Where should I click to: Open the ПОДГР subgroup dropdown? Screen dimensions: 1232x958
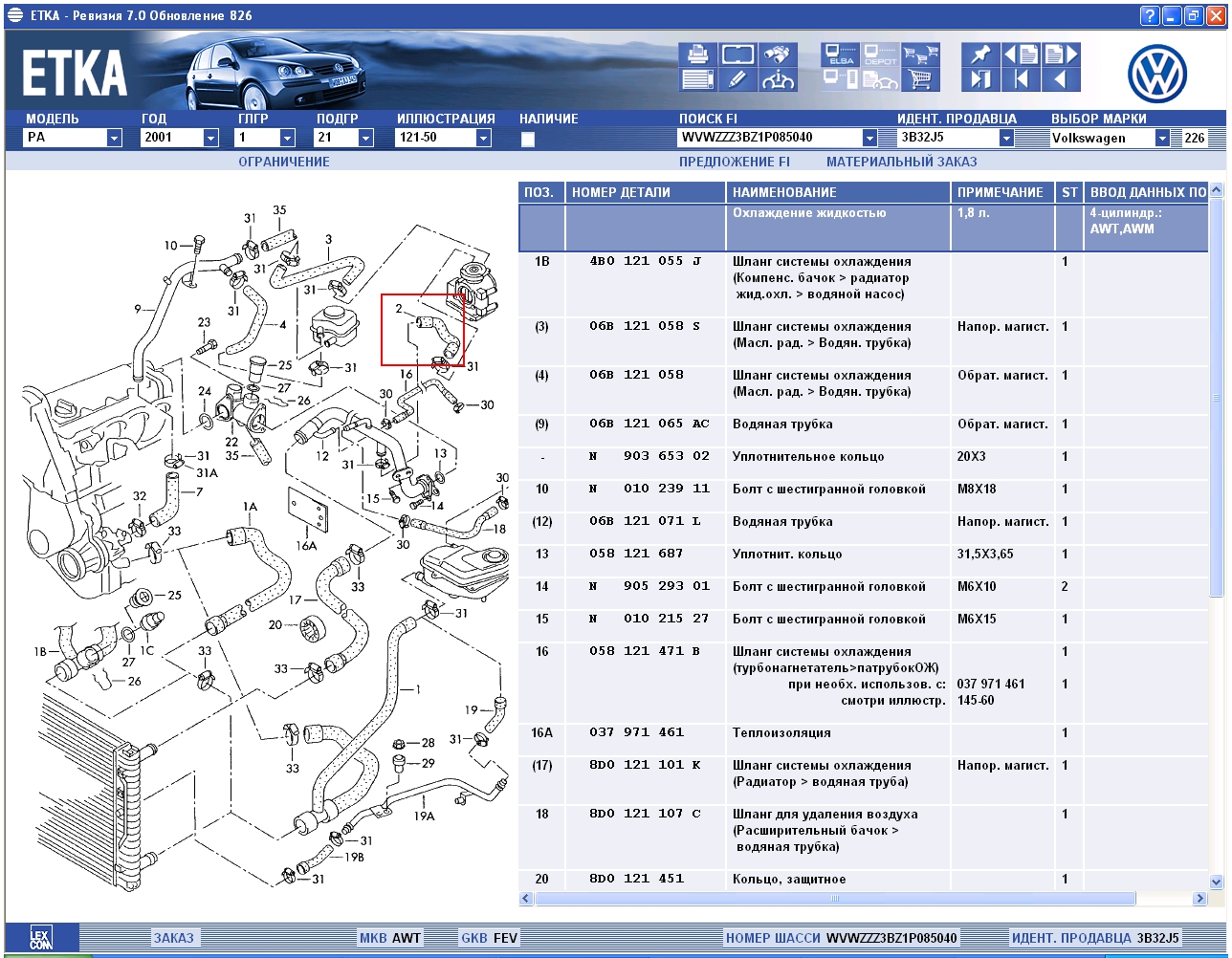point(365,138)
